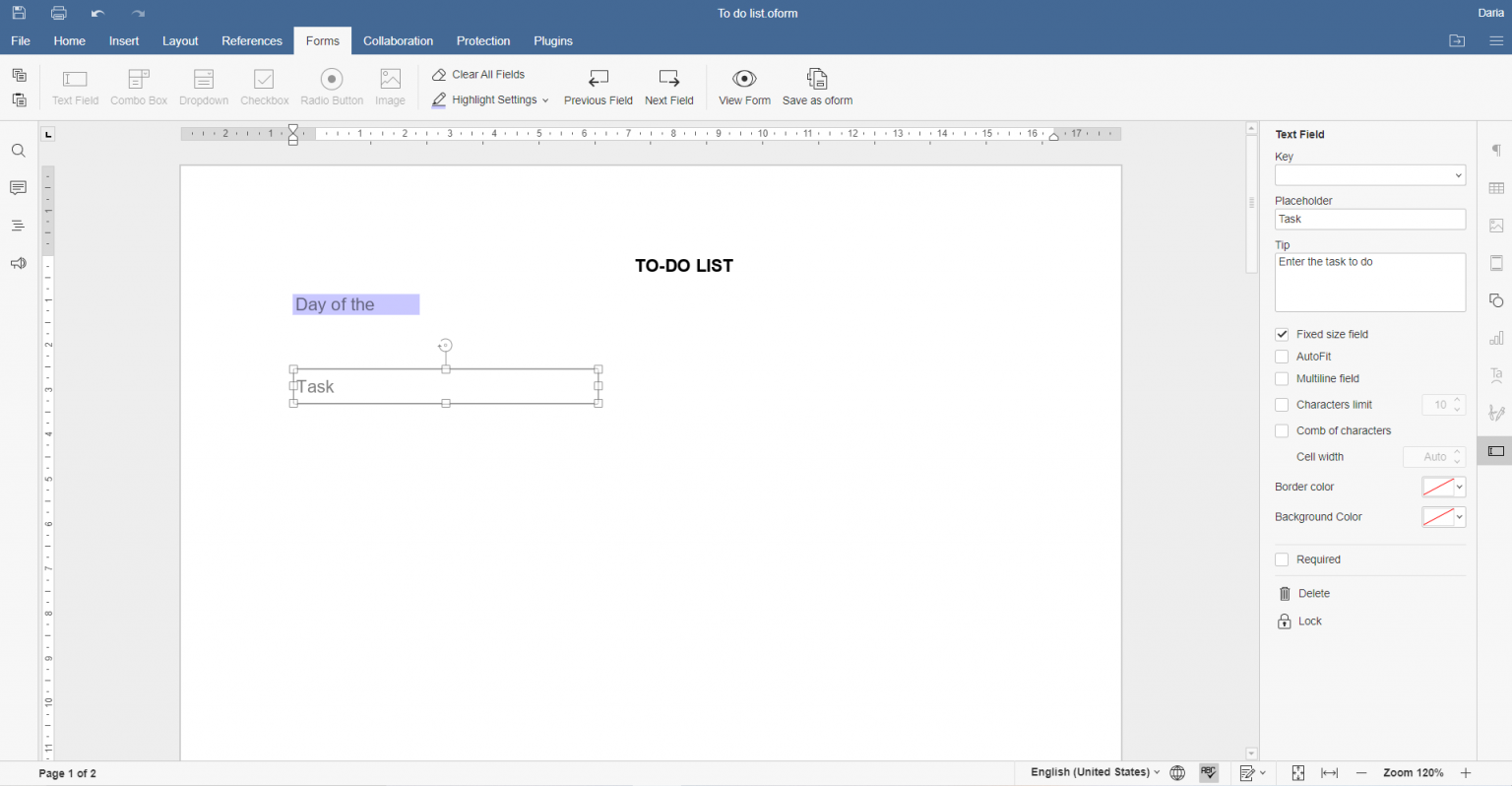Open Paragraph settings in the right sidebar
Viewport: 1512px width, 786px height.
(1495, 150)
